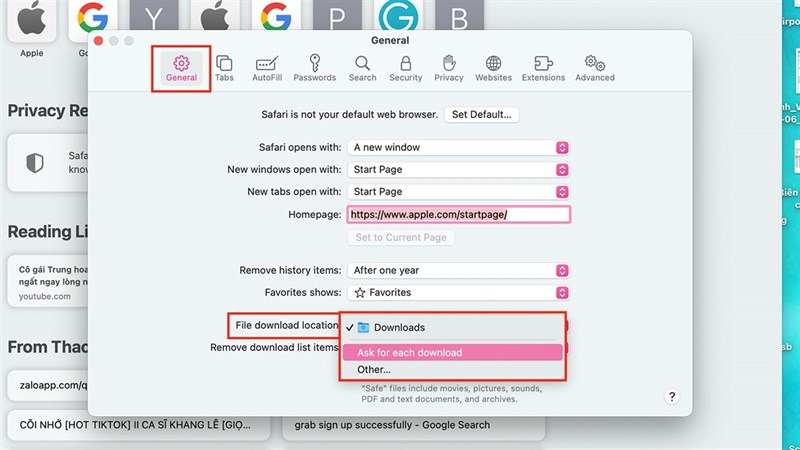Open the zaloapp.com shared tab

pos(47,385)
